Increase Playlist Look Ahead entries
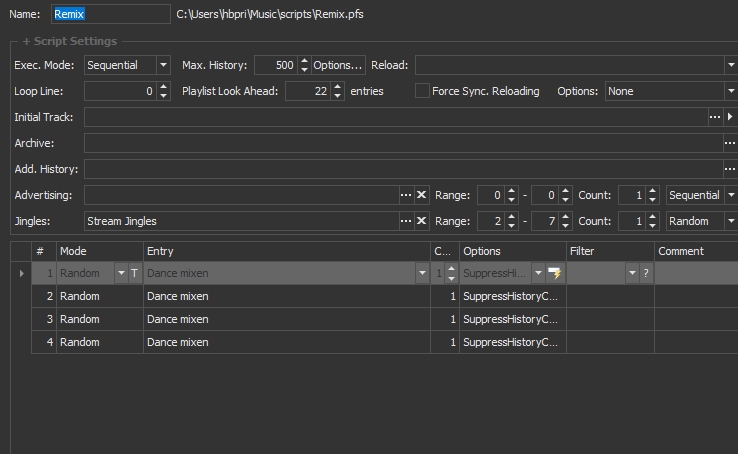 pyautogui.click(x=337, y=87)
